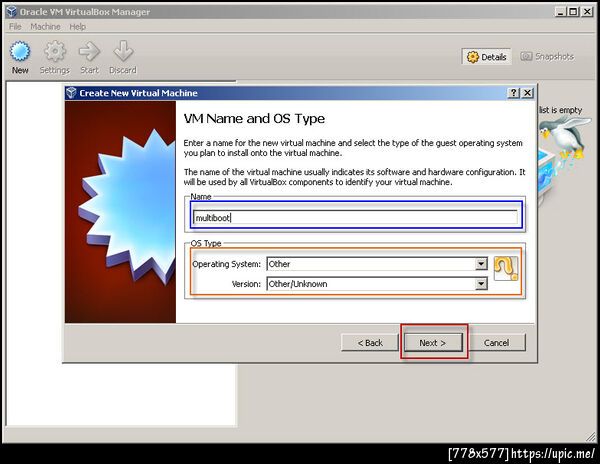600x464 pixels.
Task: Click the Start arrow toolbar icon
Action: (89, 52)
